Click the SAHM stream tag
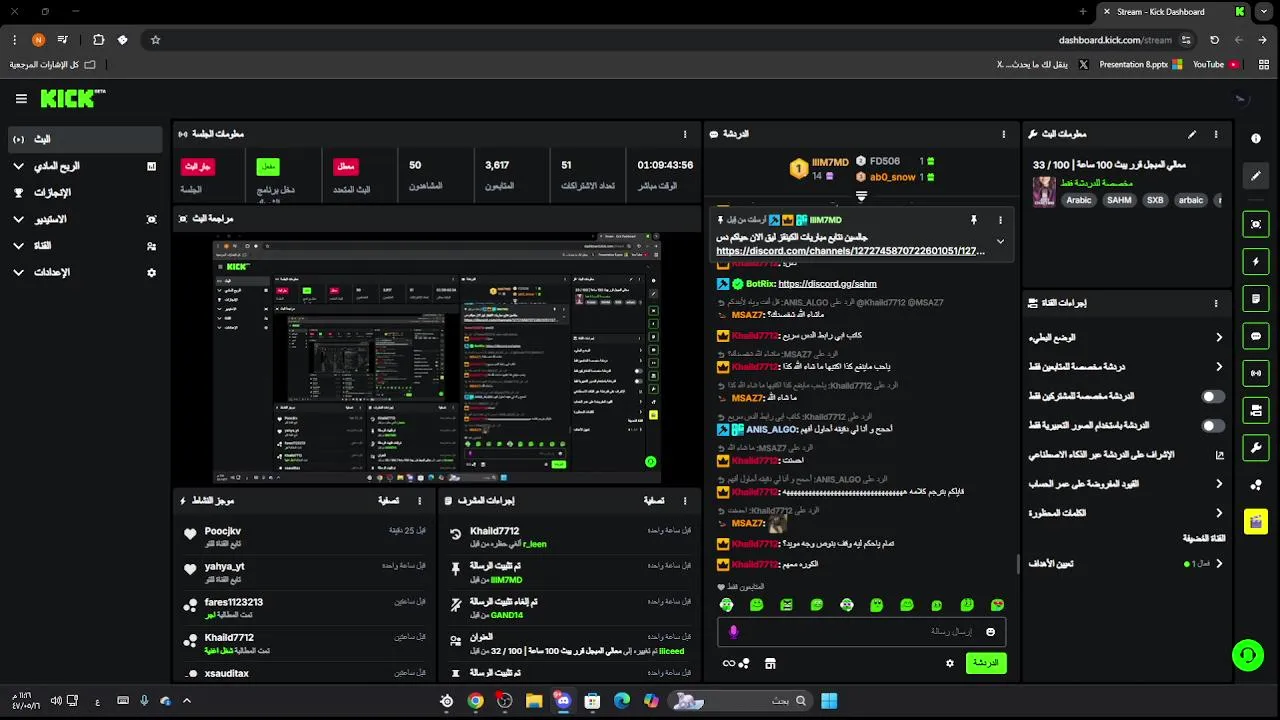This screenshot has width=1280, height=720. [1119, 200]
